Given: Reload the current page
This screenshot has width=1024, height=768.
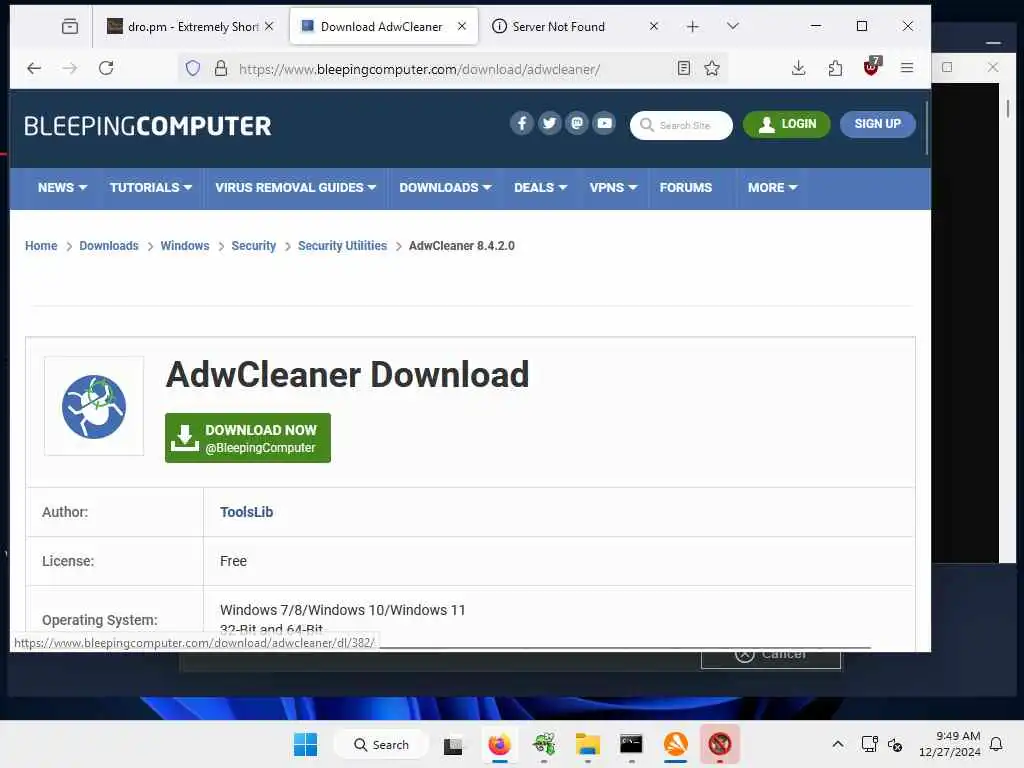Looking at the screenshot, I should pyautogui.click(x=106, y=68).
